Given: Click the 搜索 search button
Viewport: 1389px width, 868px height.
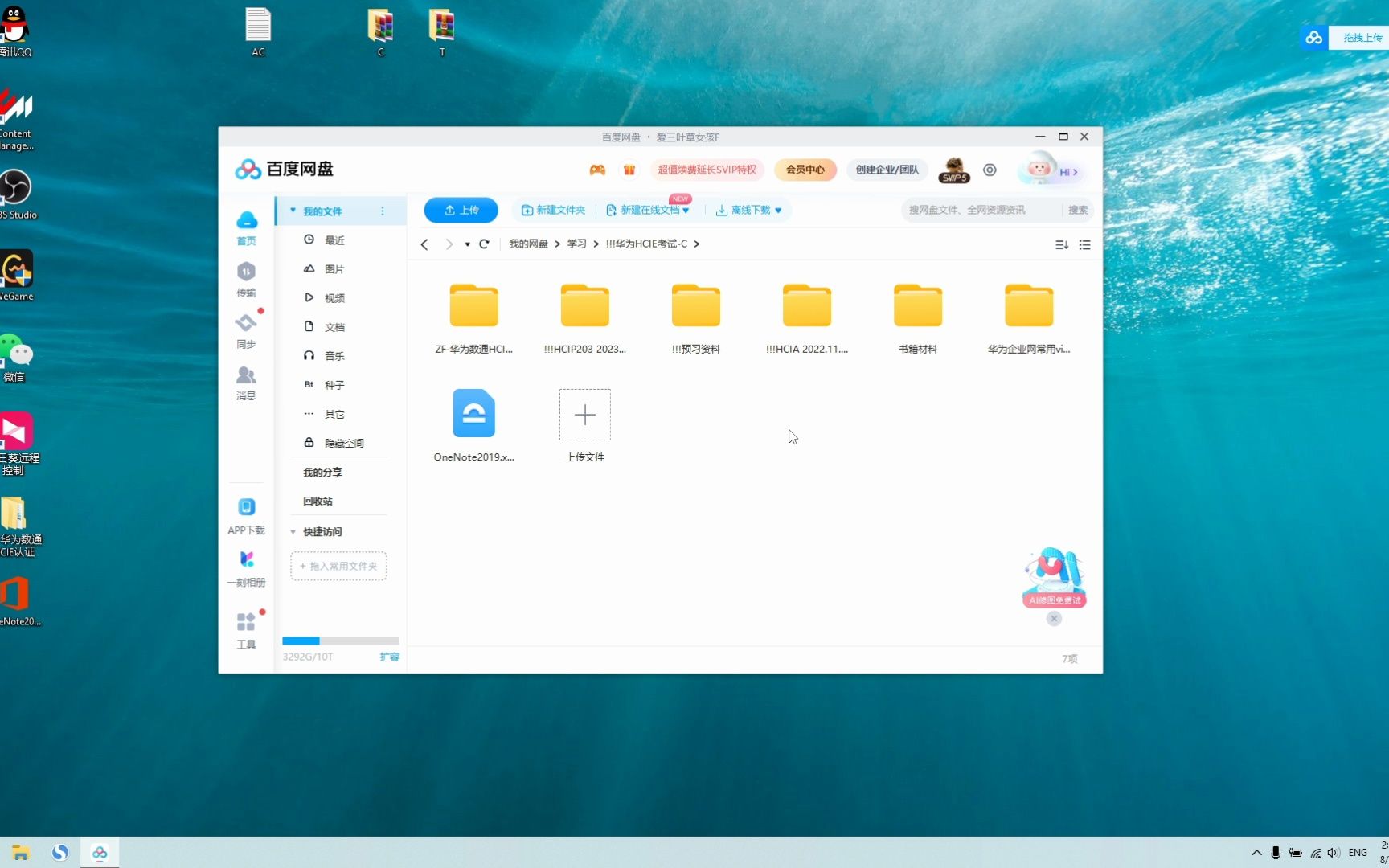Looking at the screenshot, I should tap(1078, 210).
